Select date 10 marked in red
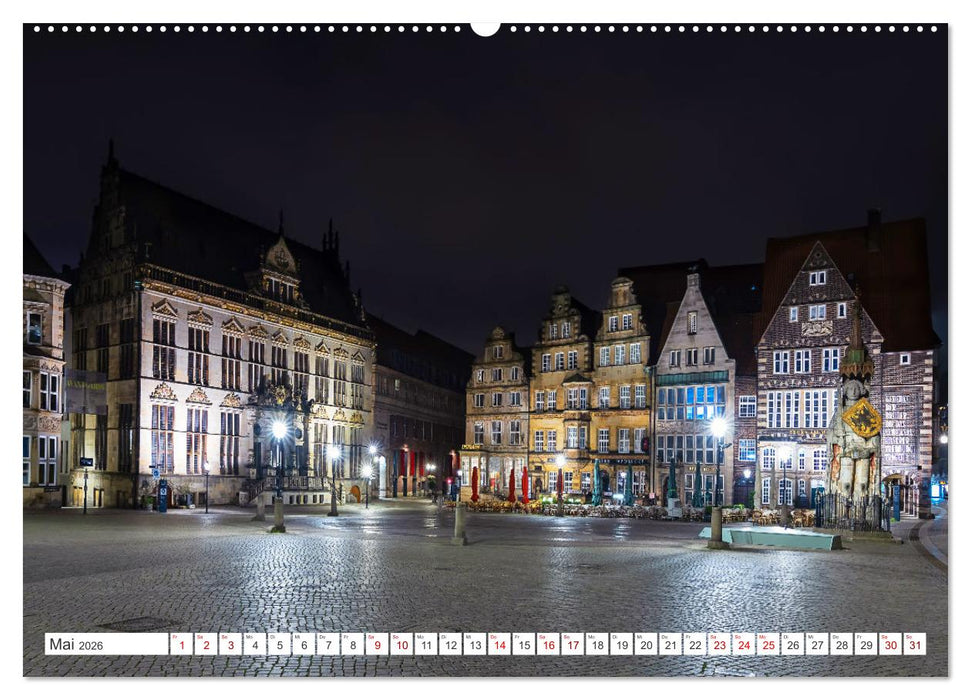The width and height of the screenshot is (971, 700). [402, 646]
